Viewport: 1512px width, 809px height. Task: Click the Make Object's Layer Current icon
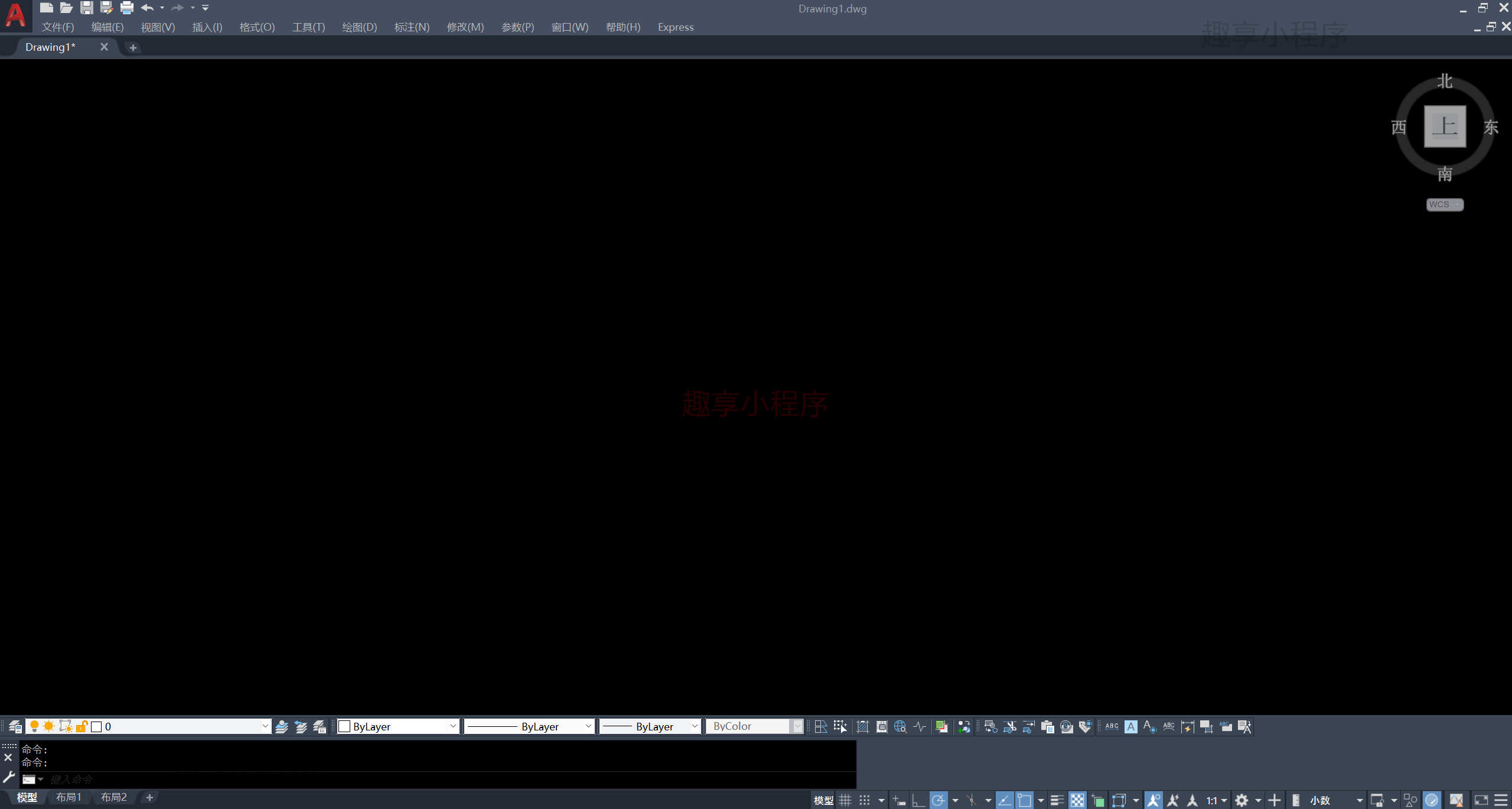(x=282, y=726)
